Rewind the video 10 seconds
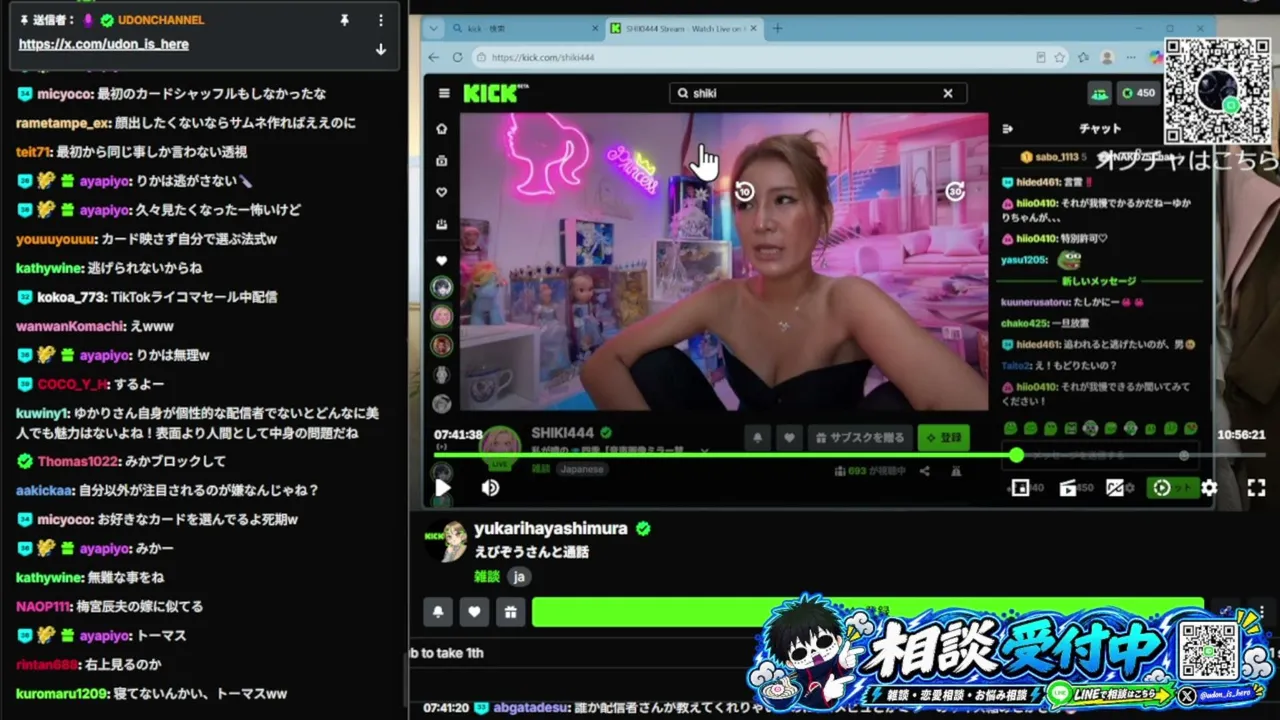This screenshot has width=1280, height=720. [744, 191]
